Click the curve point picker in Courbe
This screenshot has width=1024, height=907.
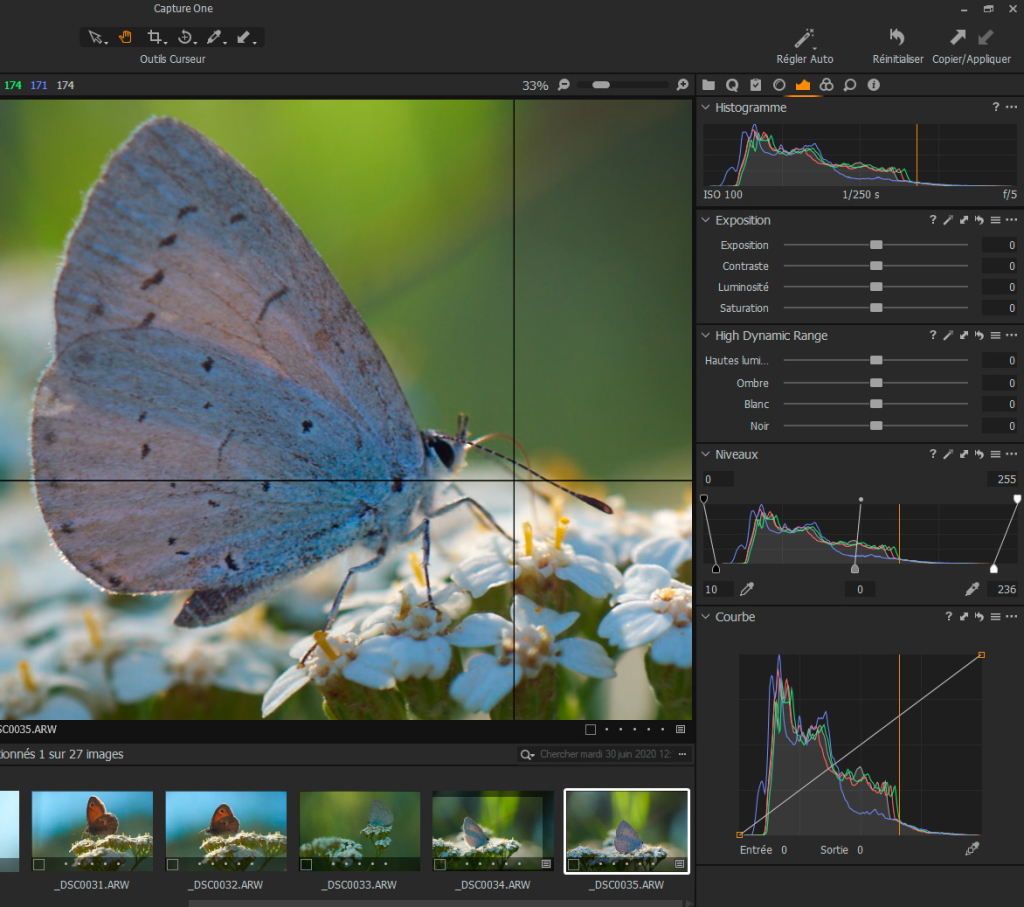pyautogui.click(x=972, y=849)
